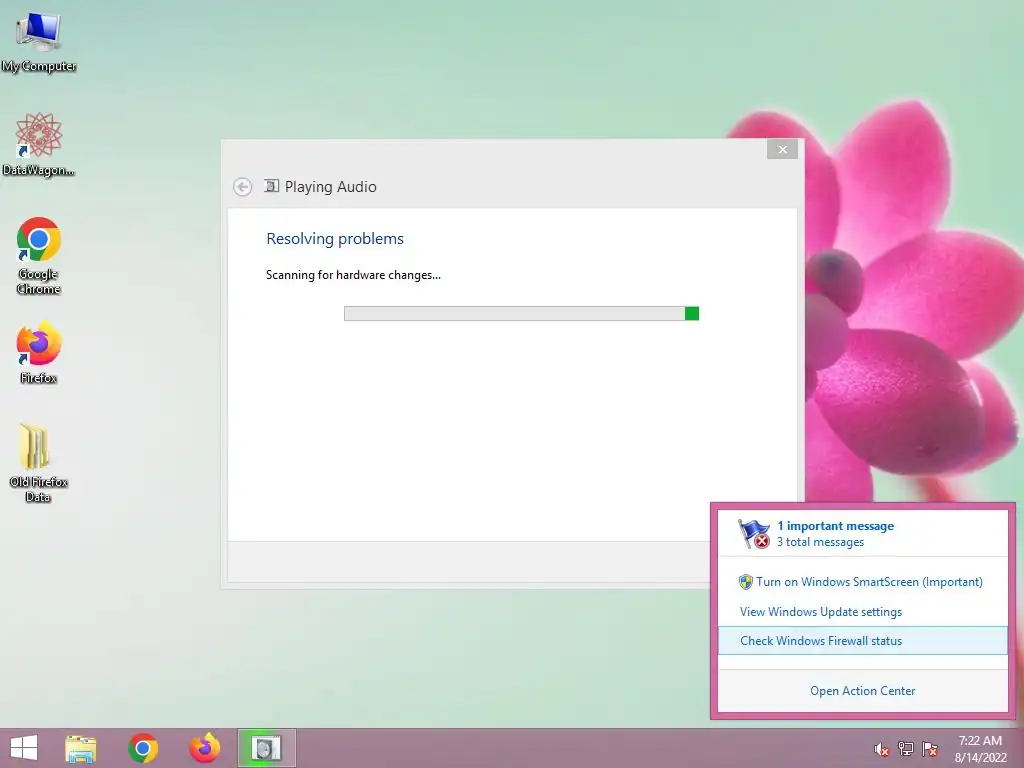Open the DataWagon desktop shortcut
This screenshot has height=768, width=1024.
click(x=39, y=145)
